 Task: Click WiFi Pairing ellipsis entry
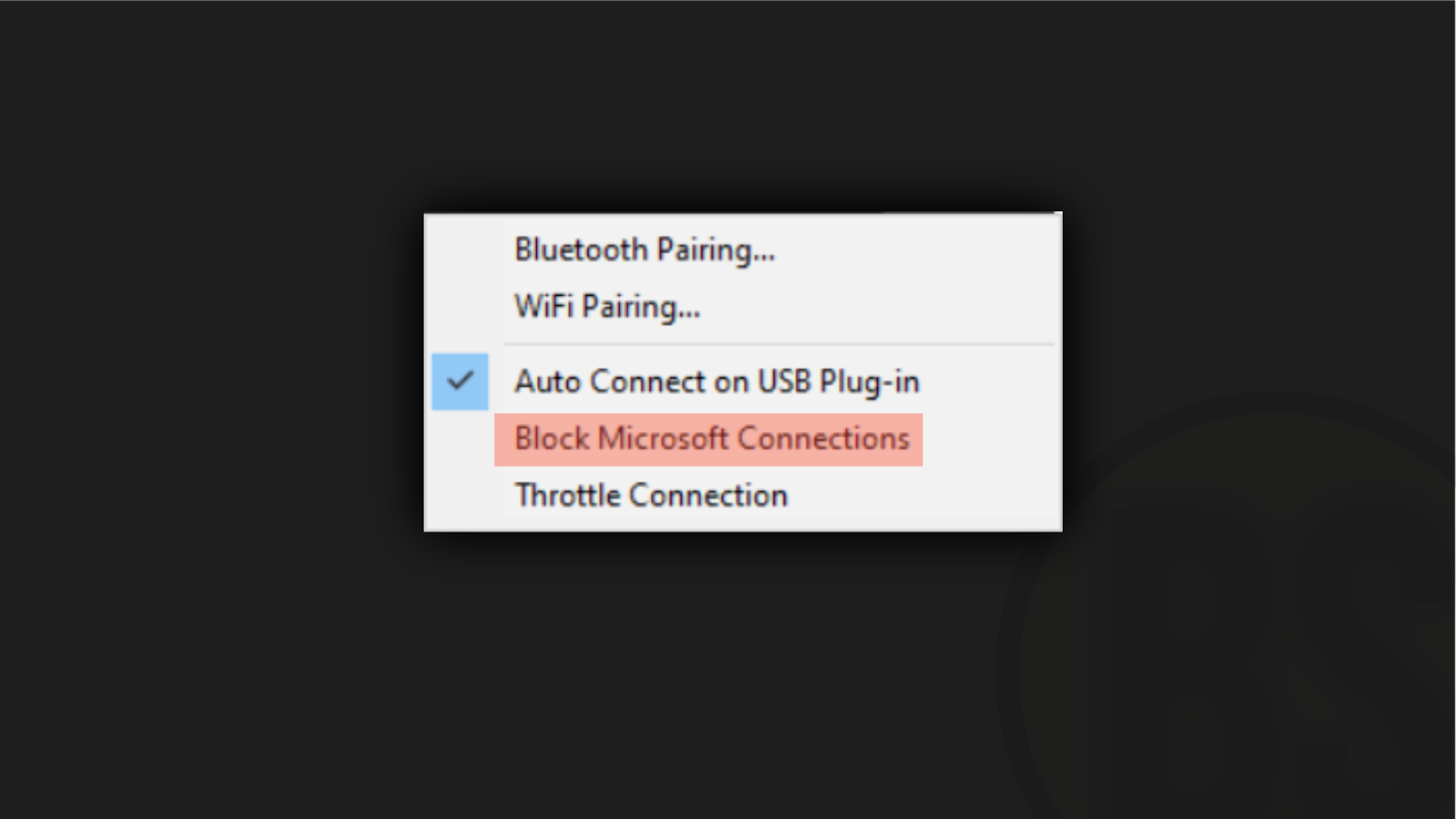tap(608, 307)
